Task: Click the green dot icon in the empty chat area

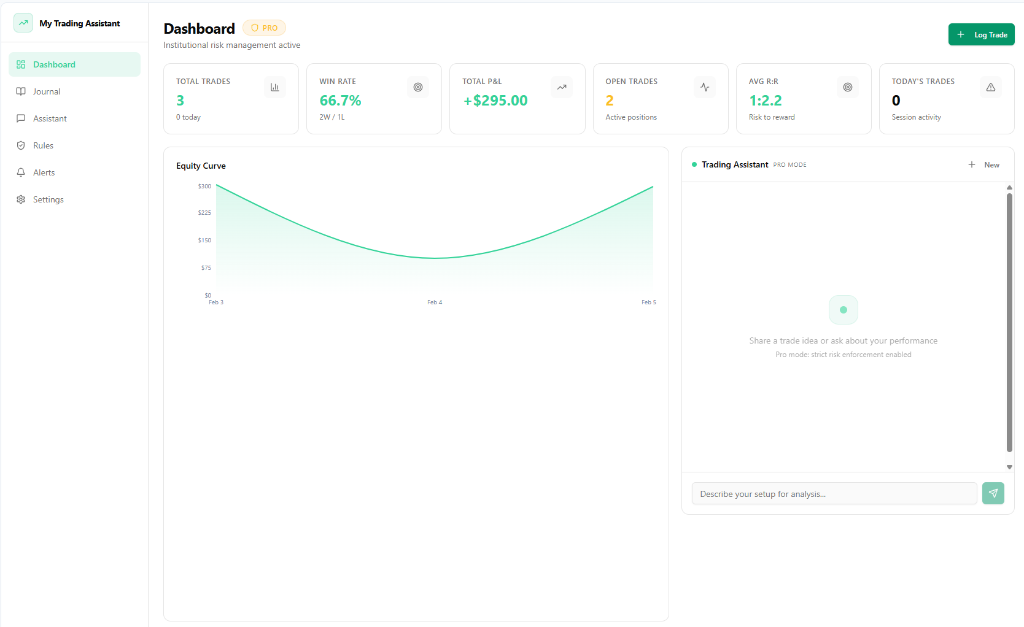Action: tap(843, 310)
